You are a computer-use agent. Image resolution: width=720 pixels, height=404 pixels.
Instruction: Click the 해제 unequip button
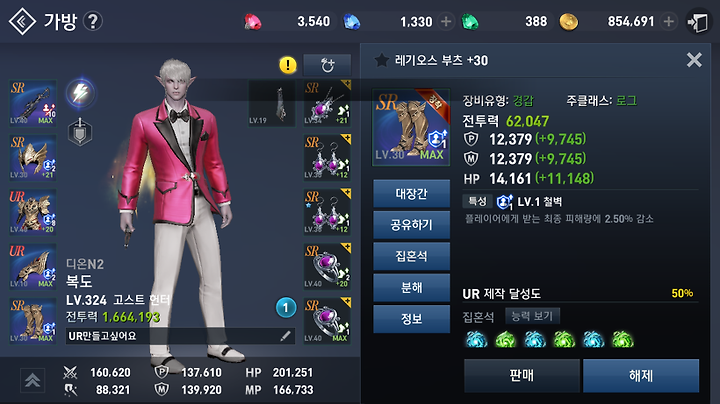[641, 376]
